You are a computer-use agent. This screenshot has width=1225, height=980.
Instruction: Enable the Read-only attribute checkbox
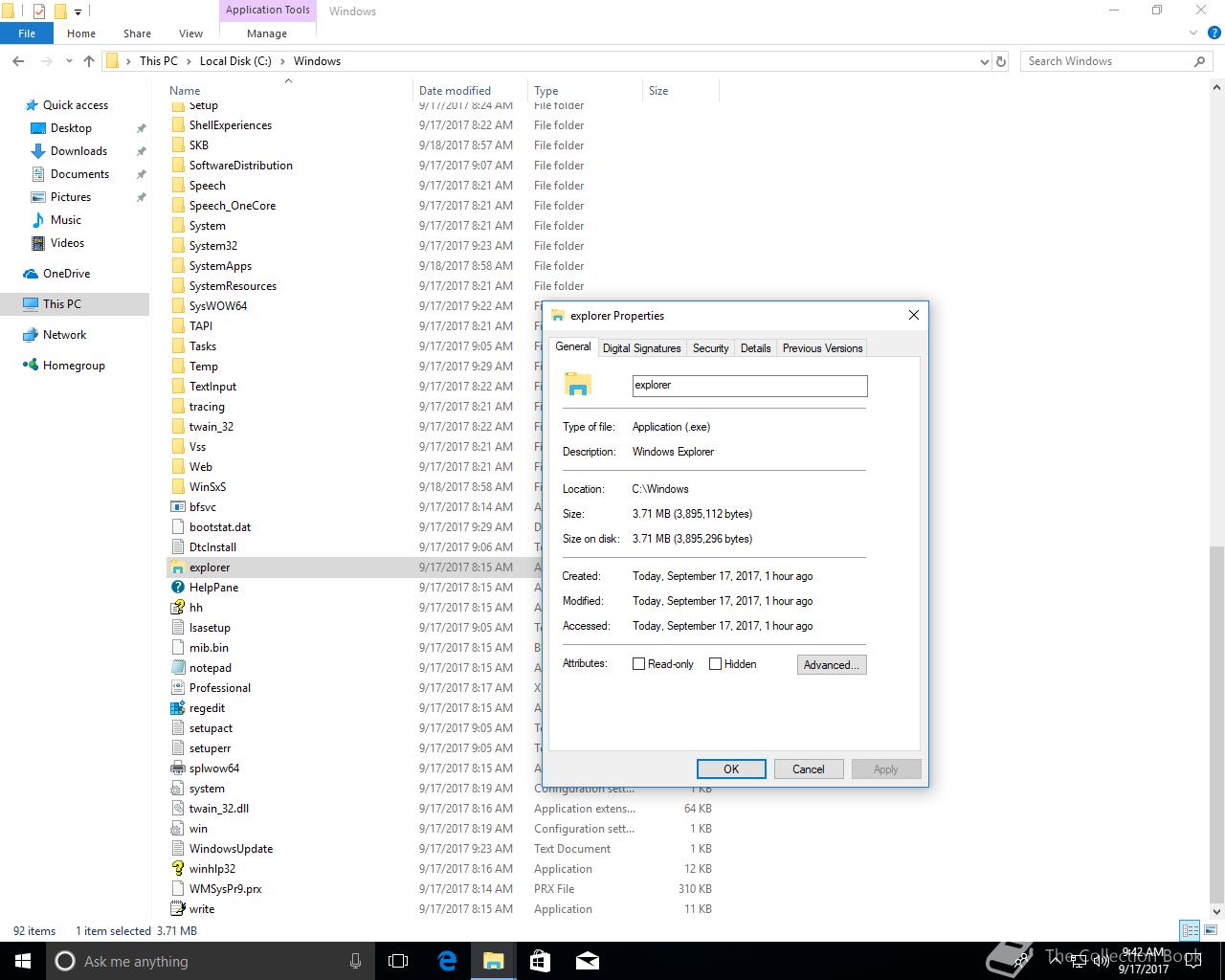pos(638,664)
